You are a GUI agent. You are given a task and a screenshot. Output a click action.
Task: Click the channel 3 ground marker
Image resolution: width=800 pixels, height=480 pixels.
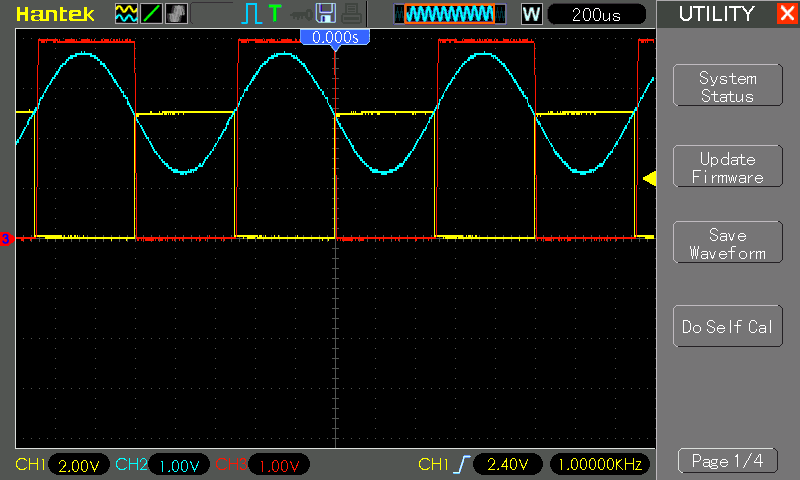coord(6,239)
